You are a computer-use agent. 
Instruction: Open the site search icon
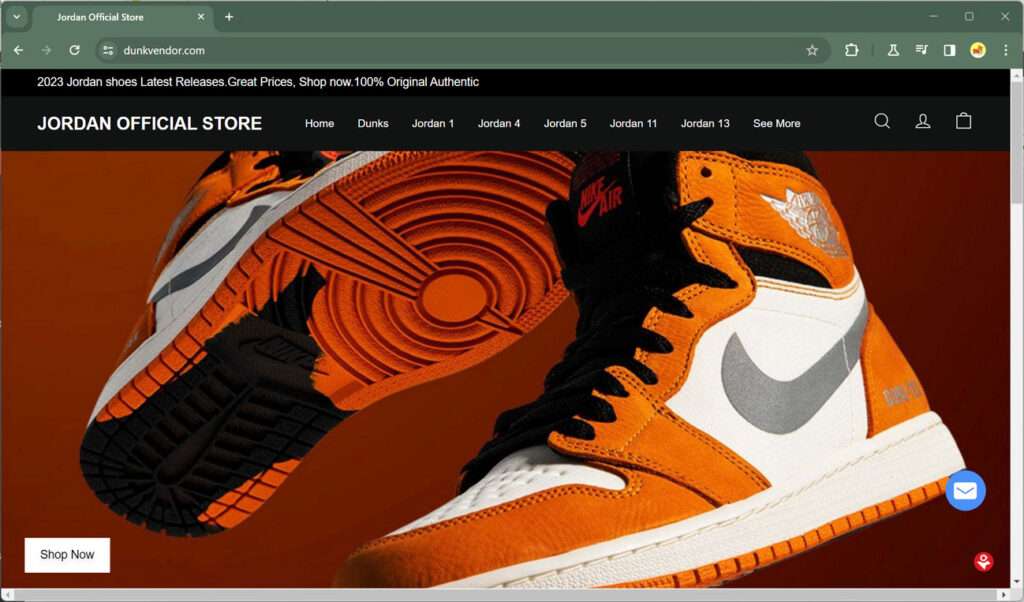tap(882, 121)
